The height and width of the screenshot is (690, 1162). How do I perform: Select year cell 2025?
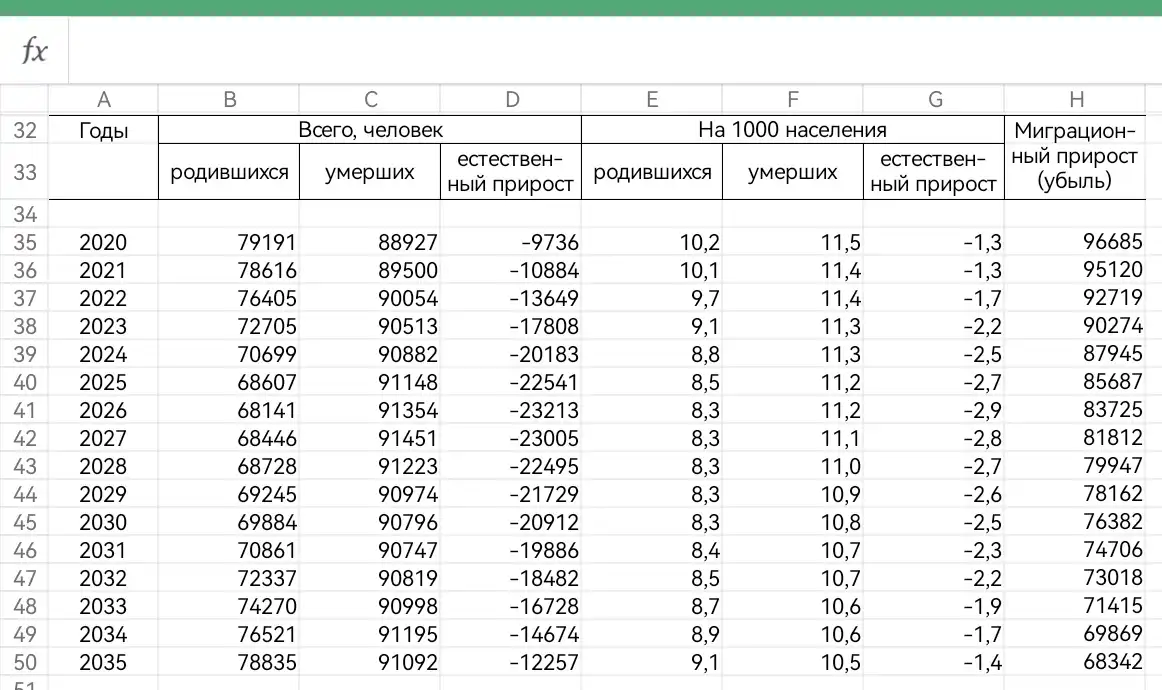103,382
